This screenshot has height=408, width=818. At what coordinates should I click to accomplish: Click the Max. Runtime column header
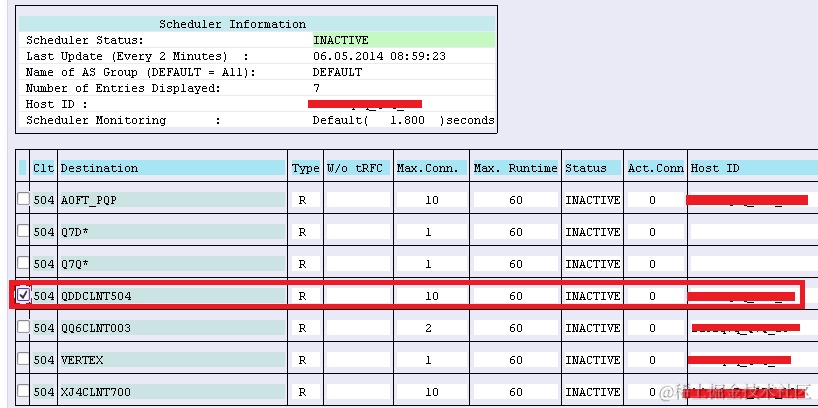(x=515, y=168)
